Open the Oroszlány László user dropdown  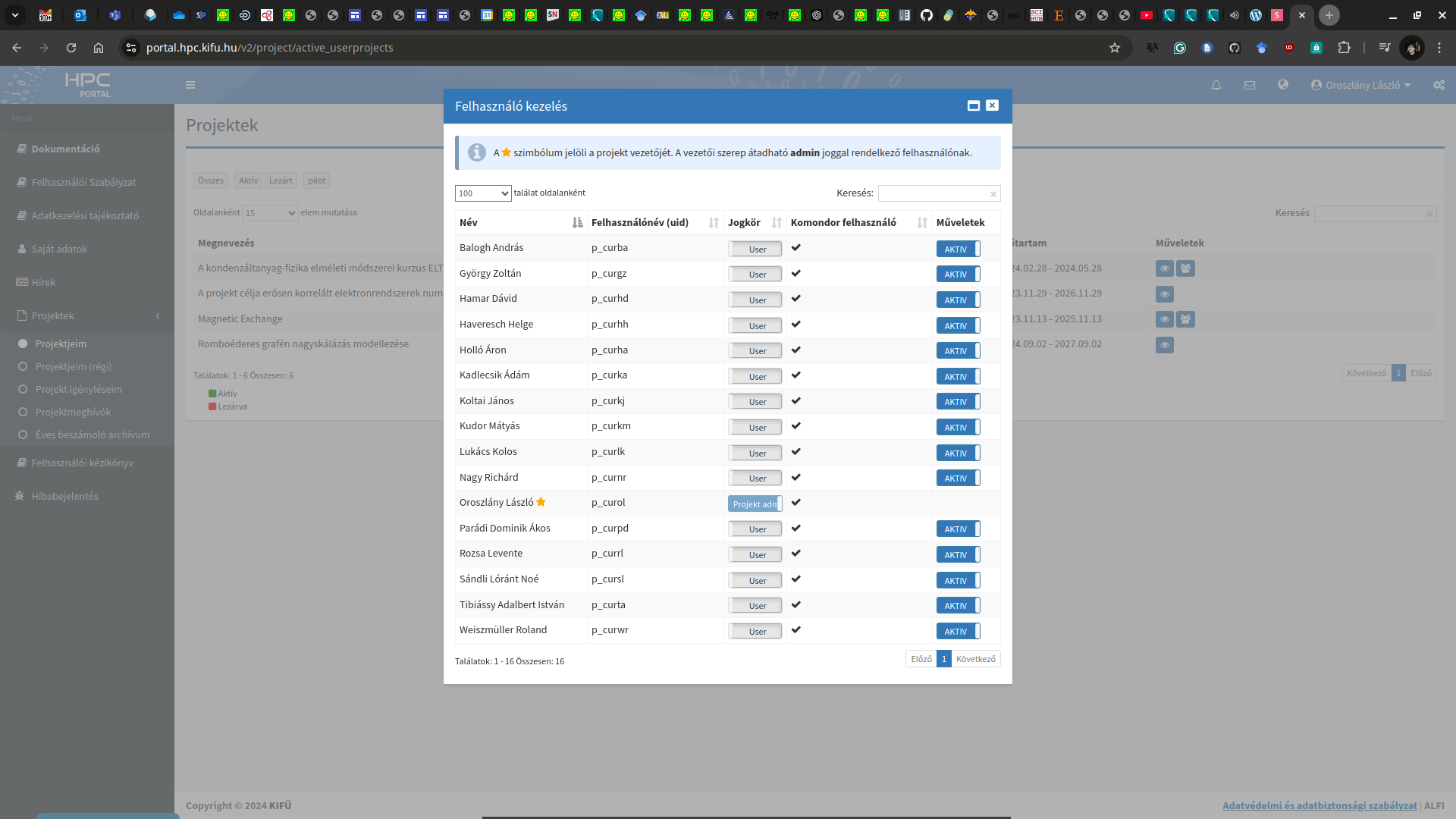(1361, 85)
